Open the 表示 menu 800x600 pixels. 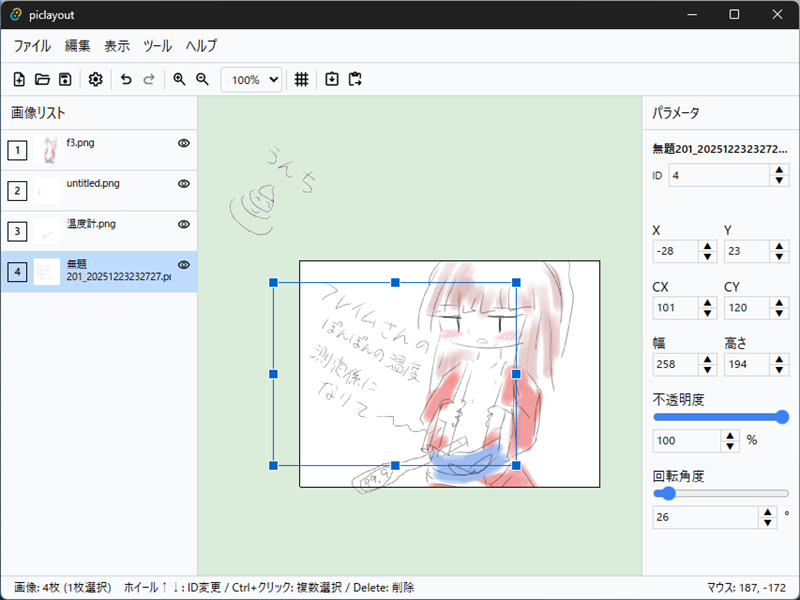coord(117,46)
